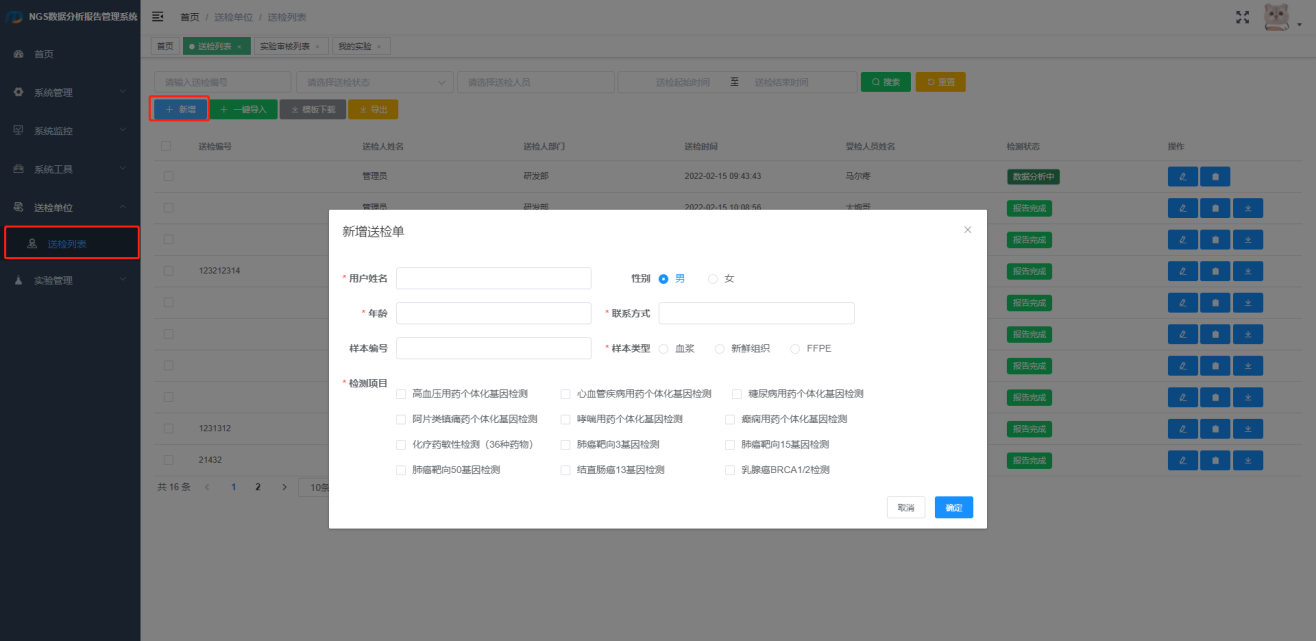Open the 请选择送检状态 dropdown

click(x=374, y=82)
